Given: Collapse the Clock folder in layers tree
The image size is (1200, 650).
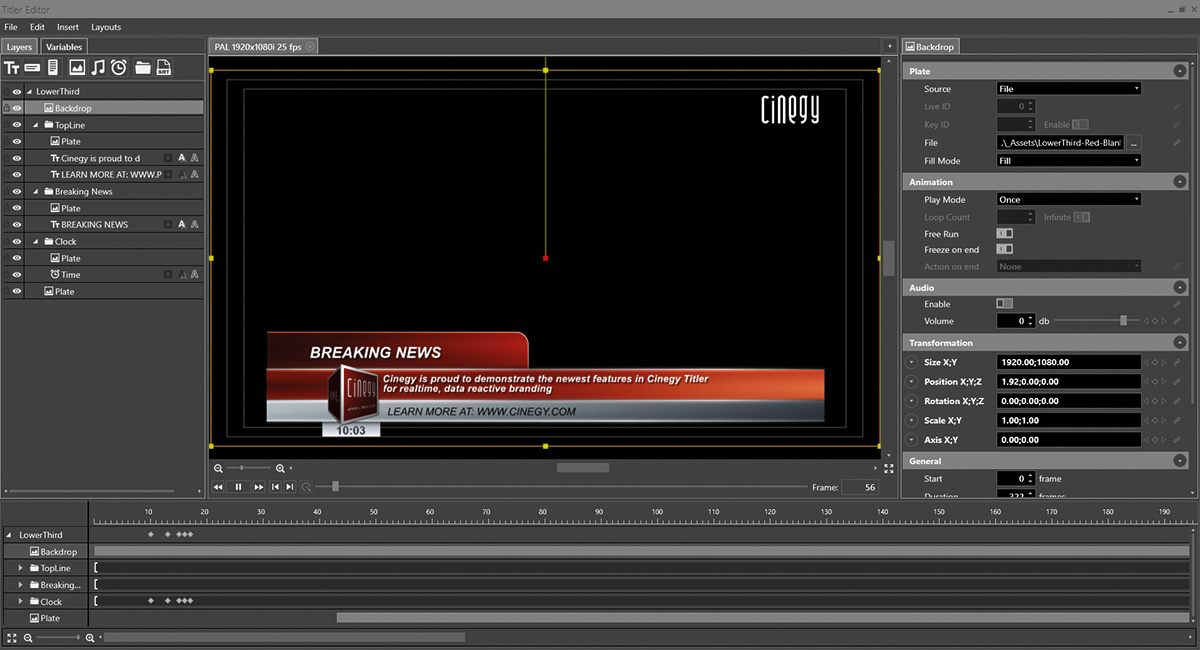Looking at the screenshot, I should [35, 242].
